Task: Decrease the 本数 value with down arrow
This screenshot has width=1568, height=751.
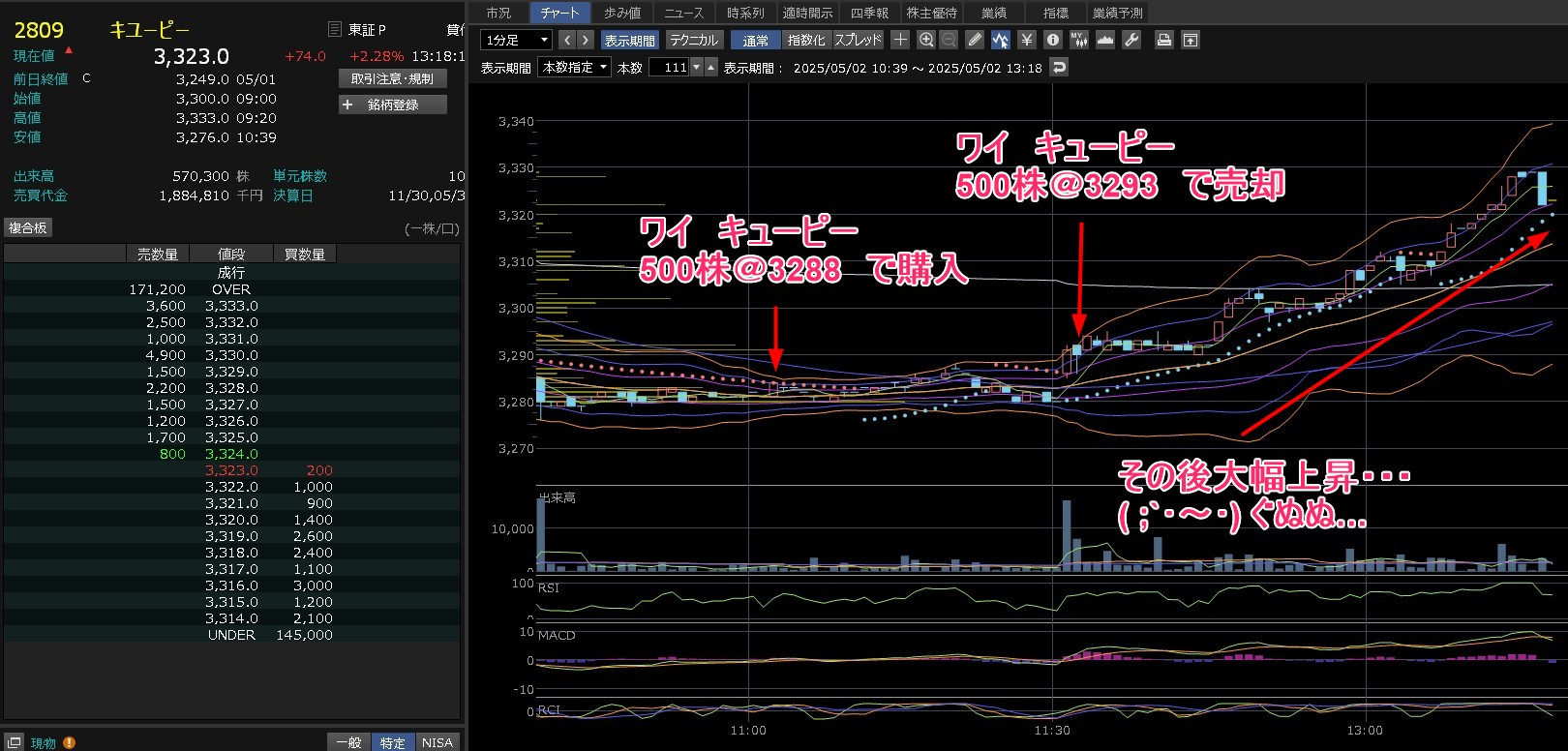Action: (x=696, y=67)
